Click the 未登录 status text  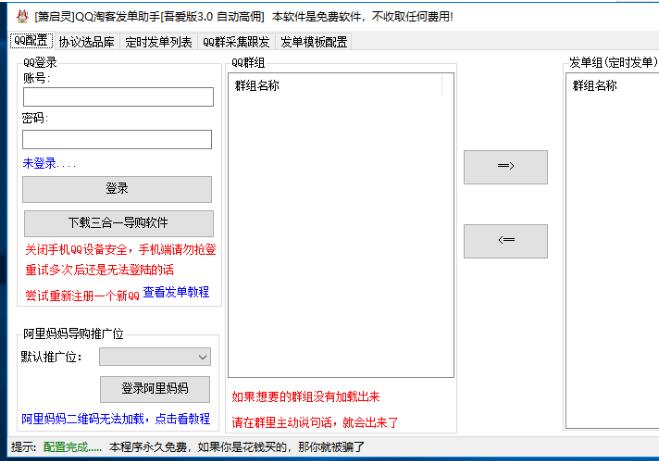pos(49,163)
